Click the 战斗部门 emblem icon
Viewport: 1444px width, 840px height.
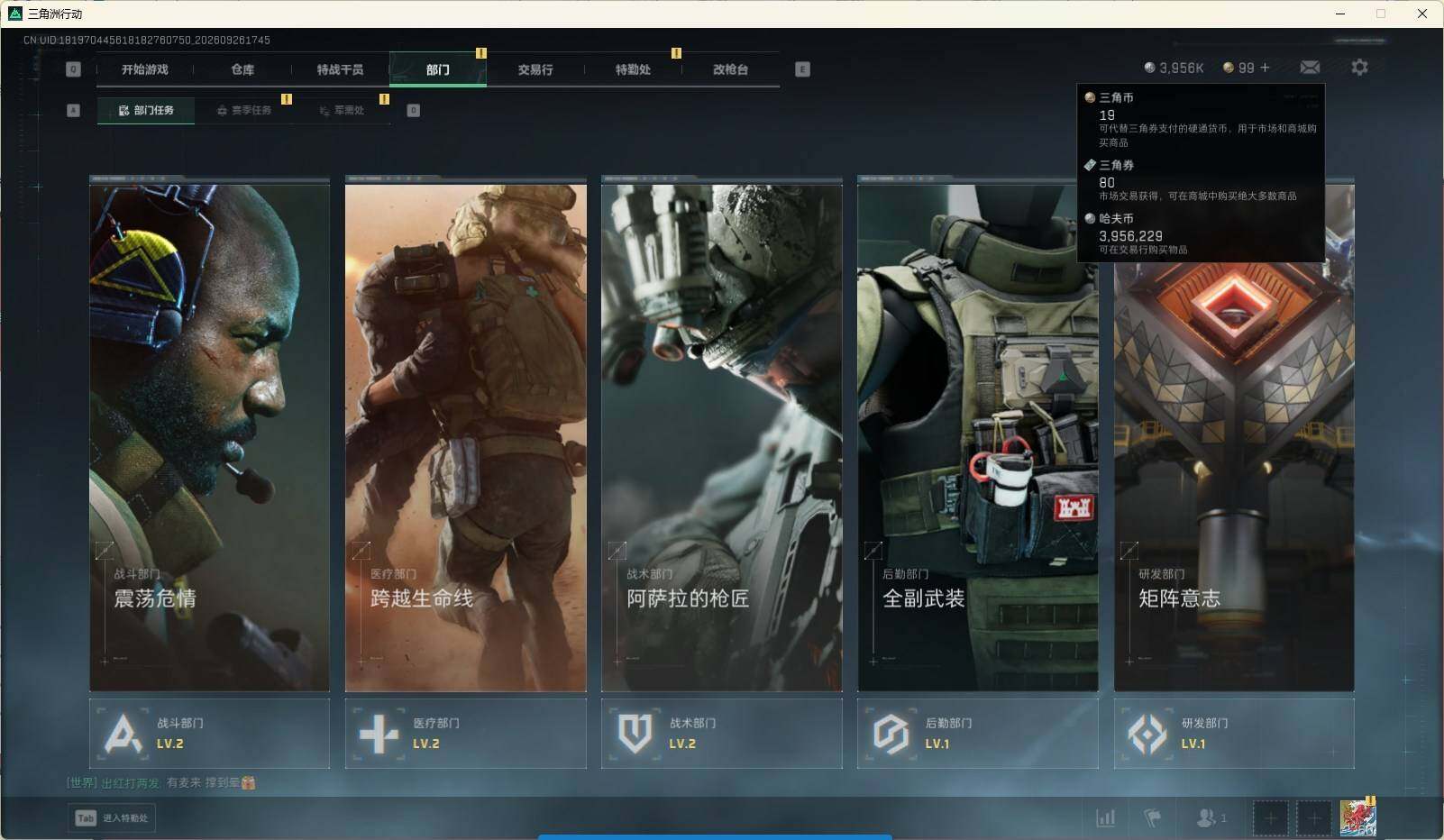[x=123, y=734]
